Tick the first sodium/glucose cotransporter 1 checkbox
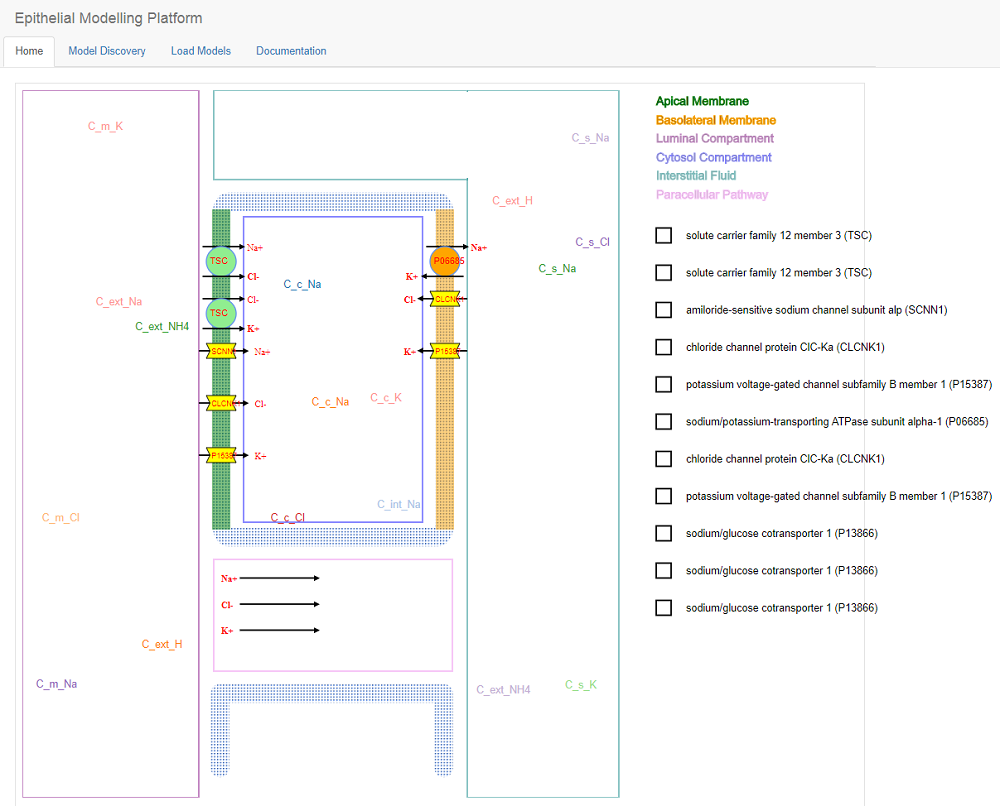 point(663,533)
